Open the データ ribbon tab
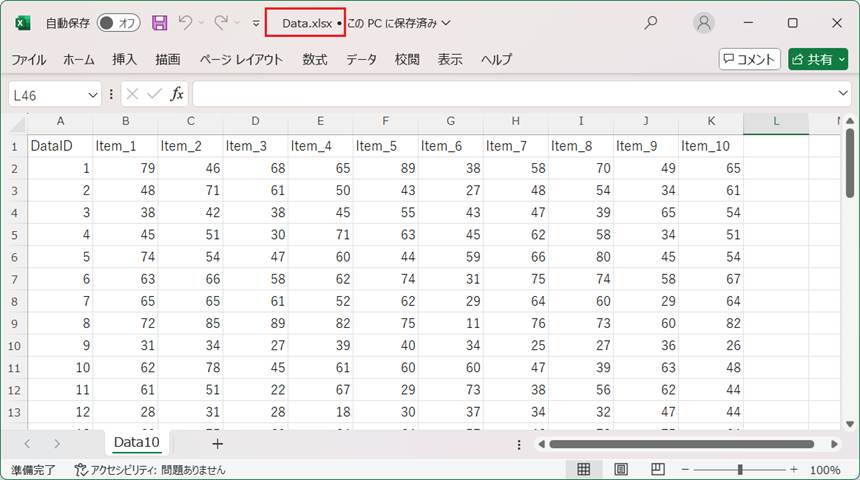Image resolution: width=860 pixels, height=480 pixels. click(x=361, y=59)
